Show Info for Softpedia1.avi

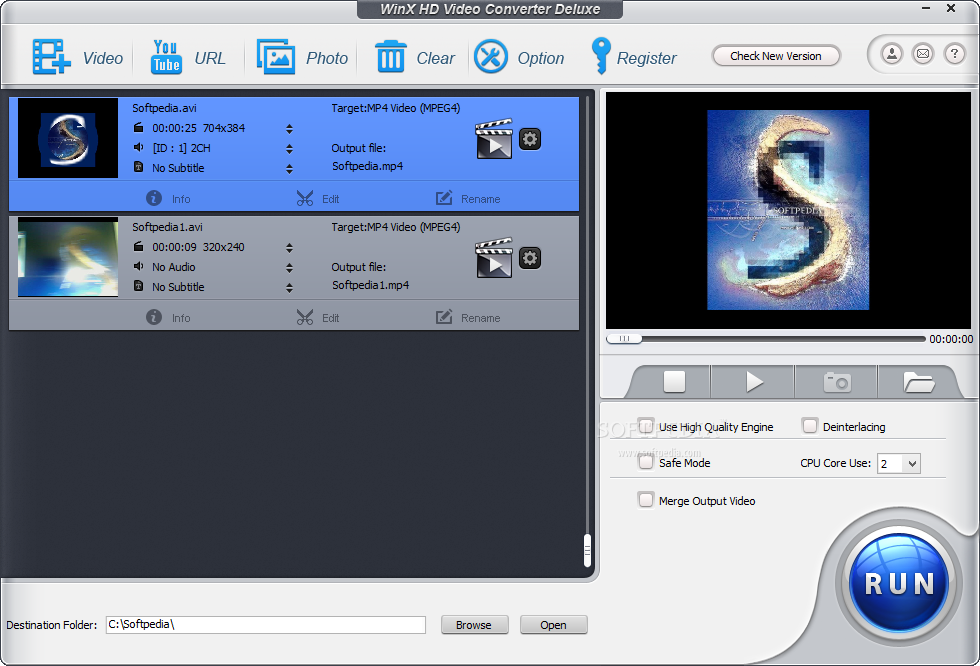pyautogui.click(x=168, y=317)
